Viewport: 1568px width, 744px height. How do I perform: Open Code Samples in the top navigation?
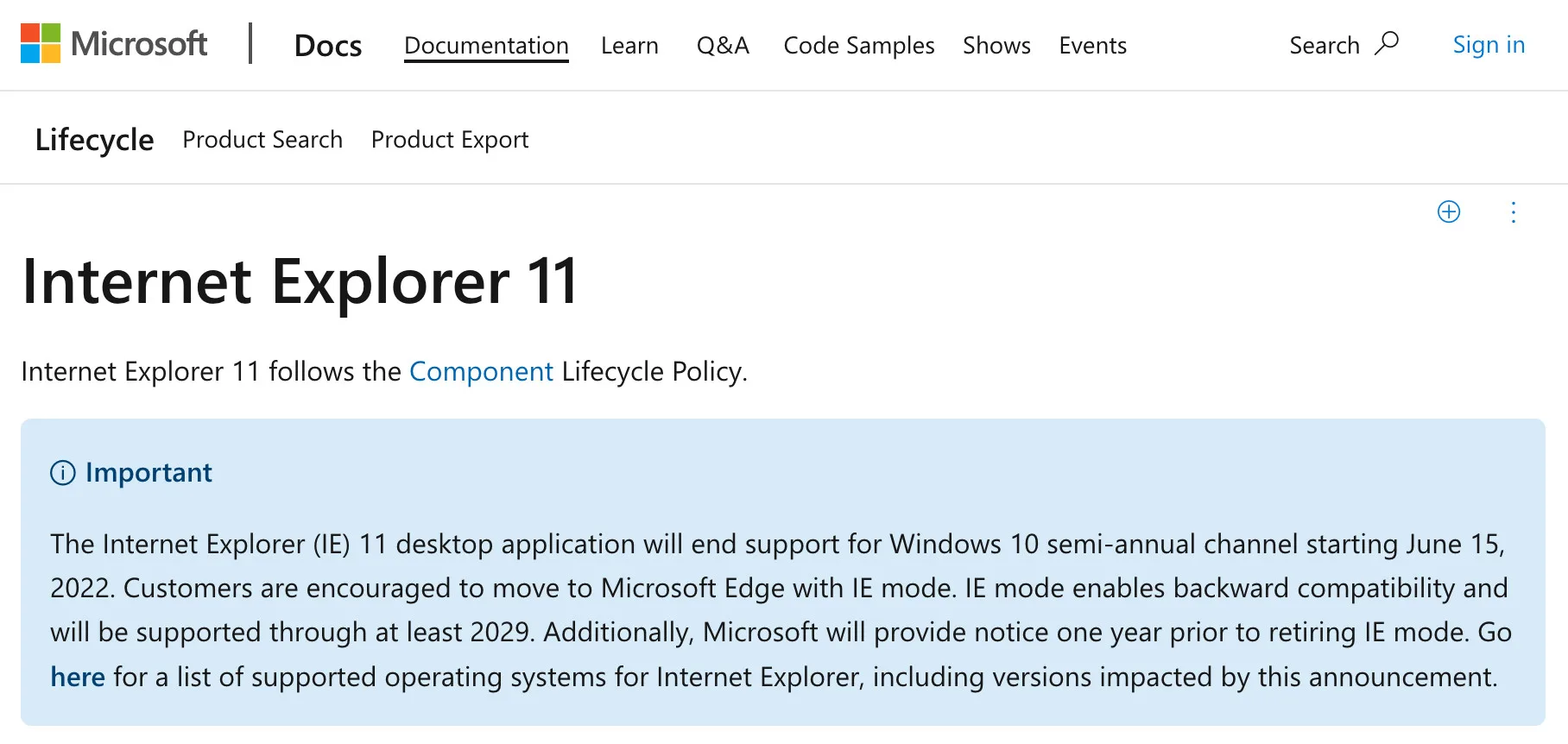[858, 45]
